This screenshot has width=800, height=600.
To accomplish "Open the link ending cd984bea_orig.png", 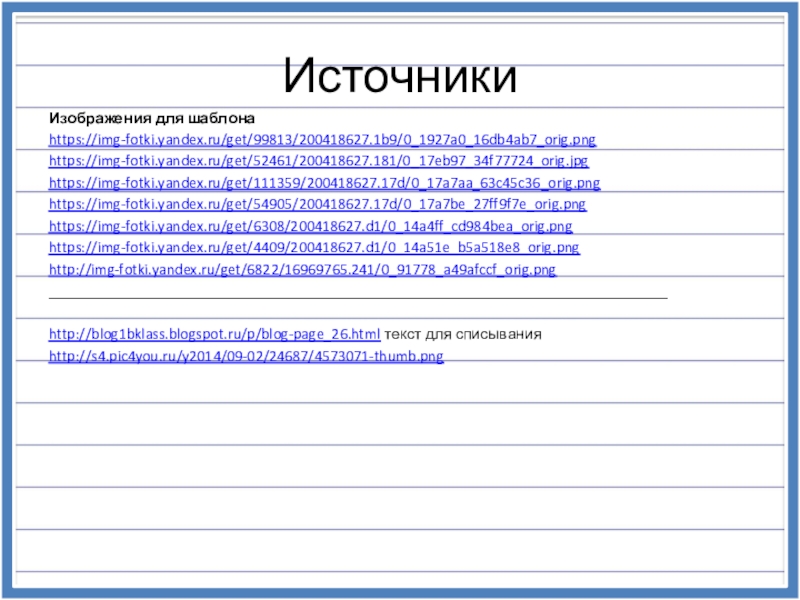I will click(x=311, y=226).
